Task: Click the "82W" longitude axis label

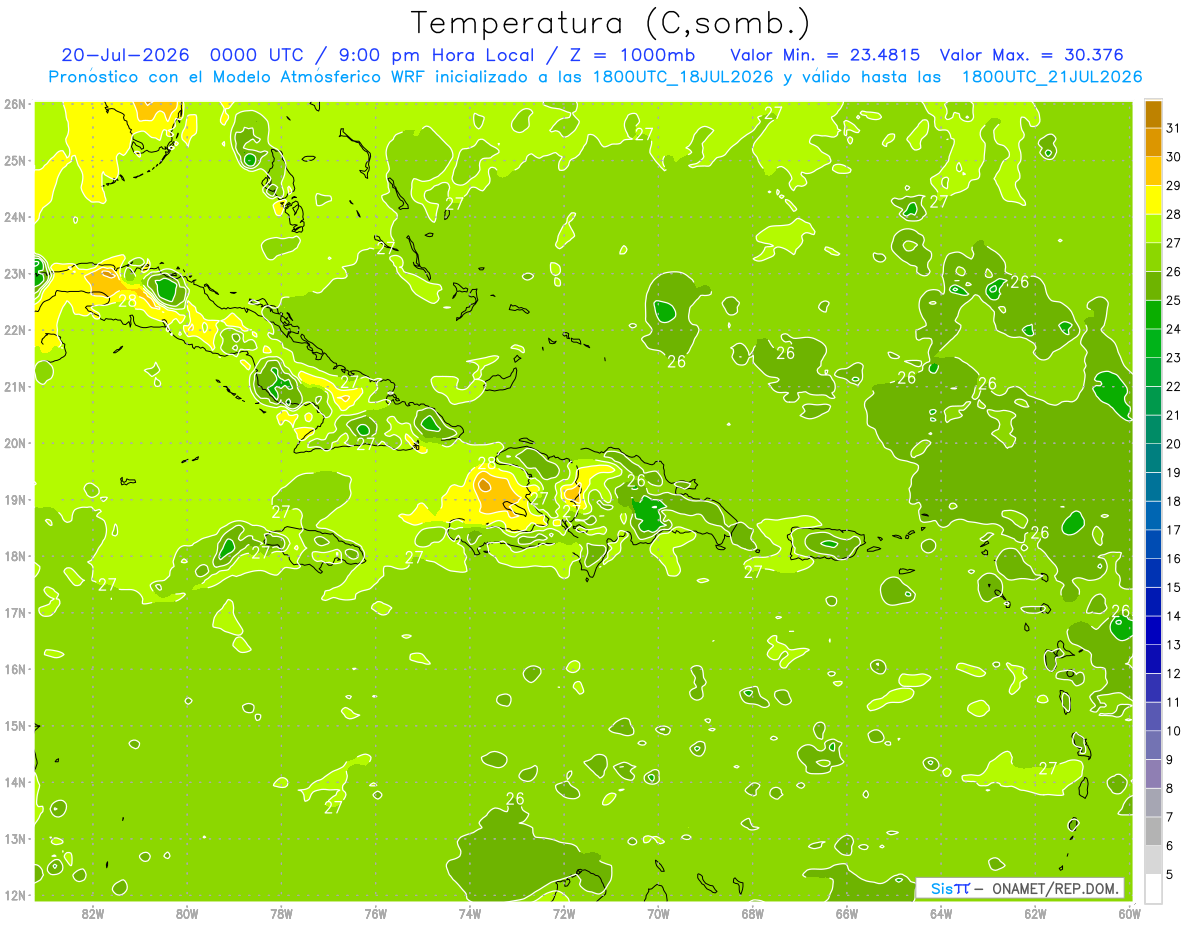Action: pos(93,913)
